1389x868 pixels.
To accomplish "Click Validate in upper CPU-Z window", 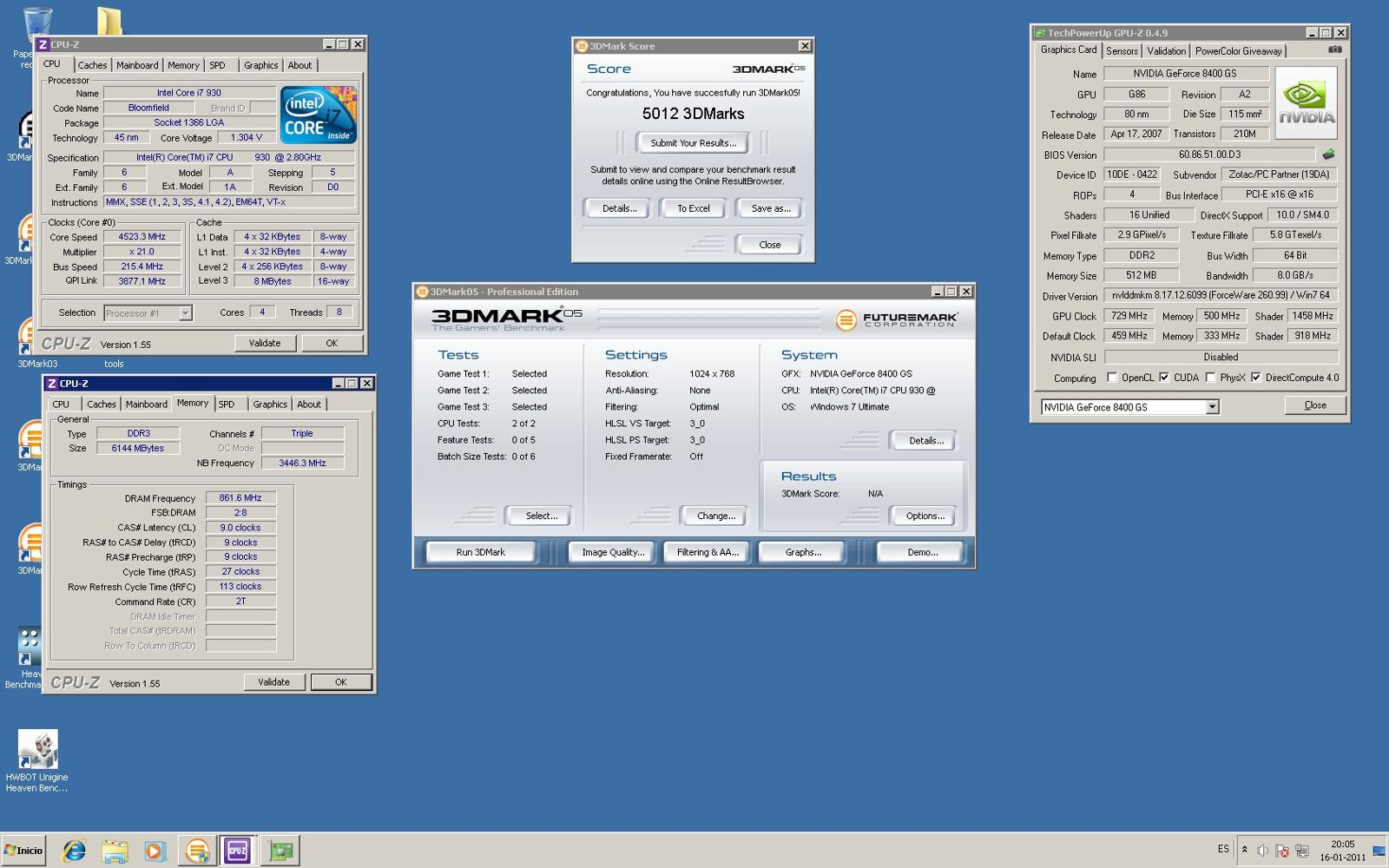I will (x=265, y=343).
